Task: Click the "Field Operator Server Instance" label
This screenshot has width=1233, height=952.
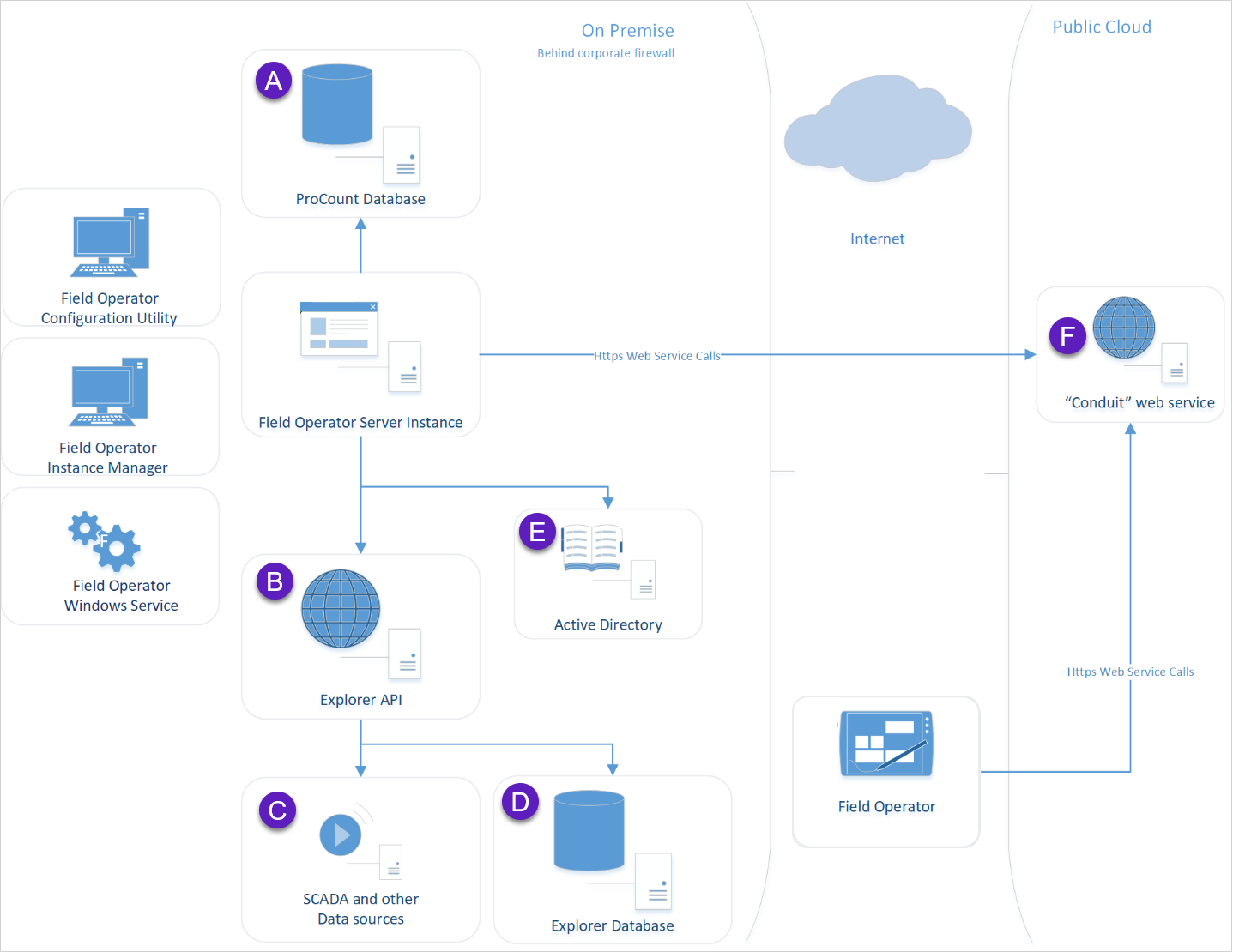Action: click(360, 423)
